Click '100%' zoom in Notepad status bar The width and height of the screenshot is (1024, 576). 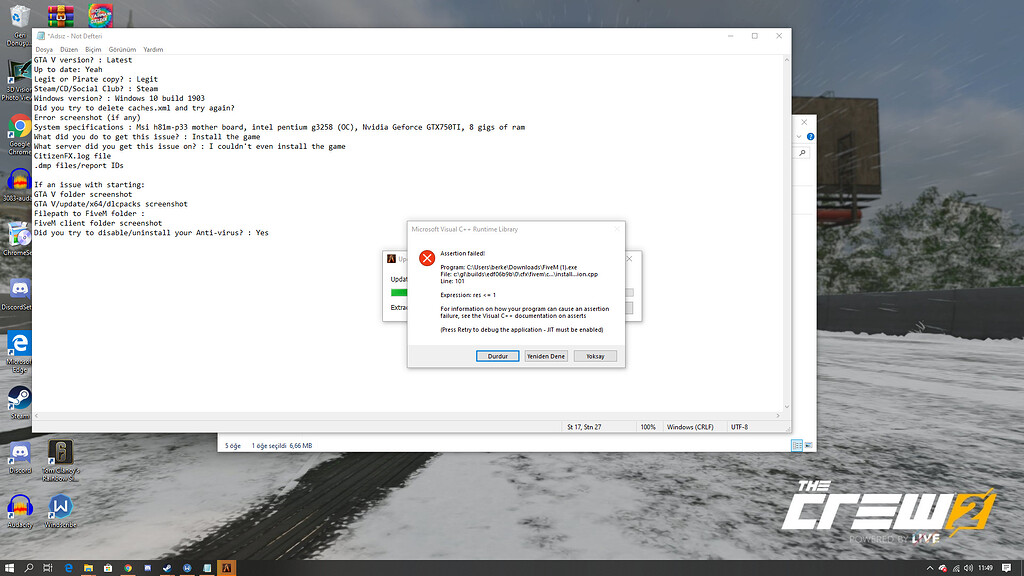point(648,427)
